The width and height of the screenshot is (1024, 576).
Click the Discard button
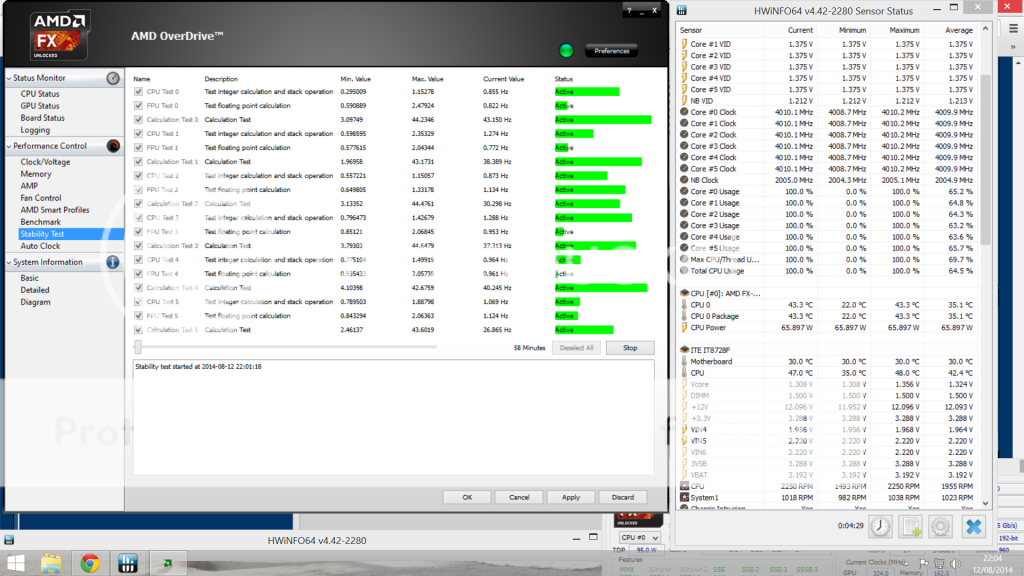pyautogui.click(x=623, y=497)
